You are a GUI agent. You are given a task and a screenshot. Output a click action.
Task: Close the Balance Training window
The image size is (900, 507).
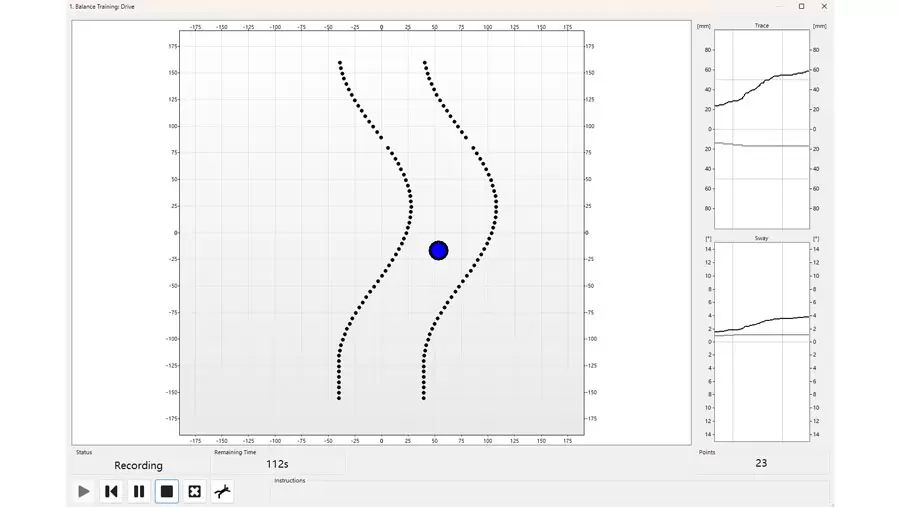[x=824, y=6]
